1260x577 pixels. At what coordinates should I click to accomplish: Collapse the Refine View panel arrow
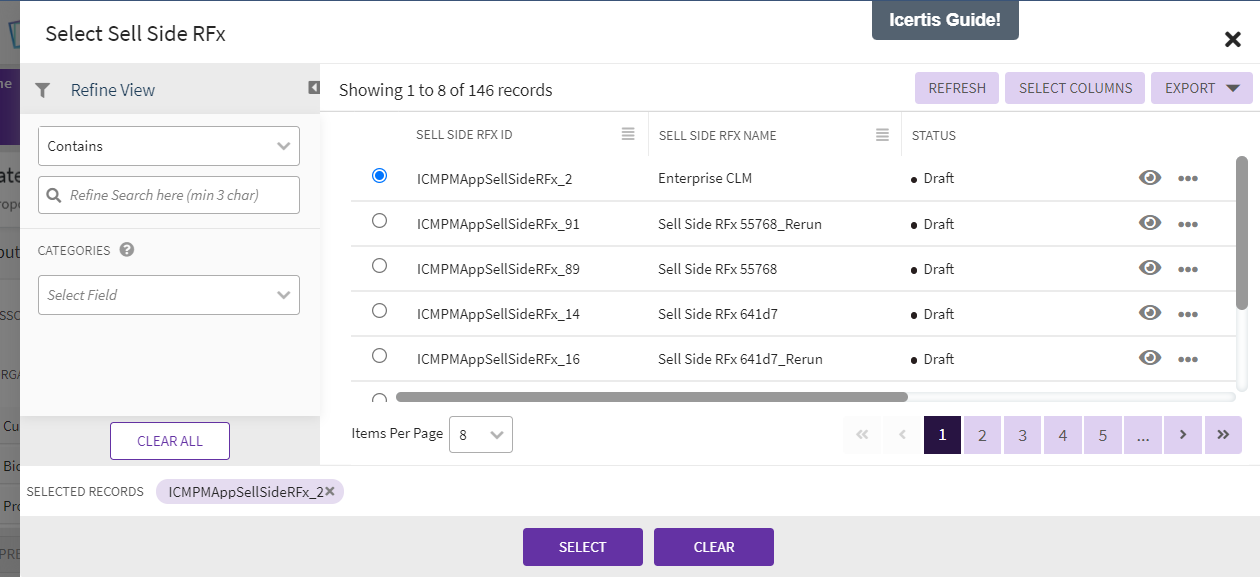pos(314,88)
